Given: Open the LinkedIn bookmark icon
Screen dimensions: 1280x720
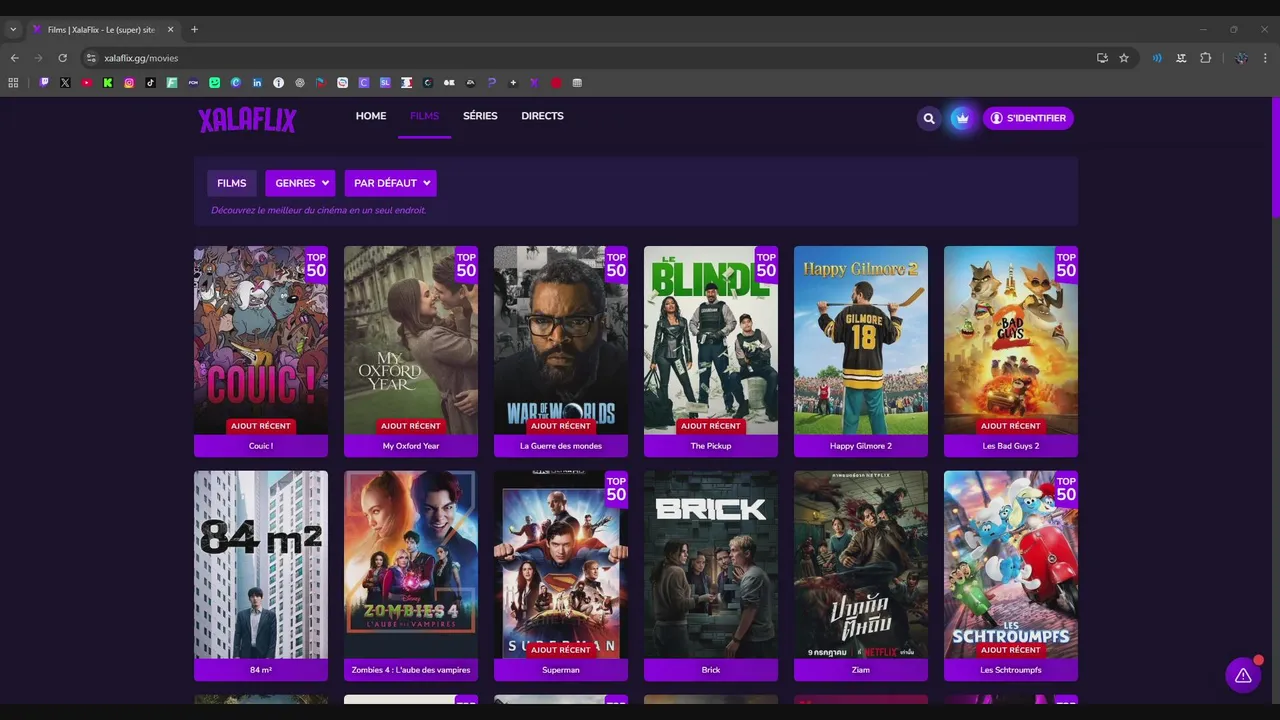Looking at the screenshot, I should (x=257, y=83).
